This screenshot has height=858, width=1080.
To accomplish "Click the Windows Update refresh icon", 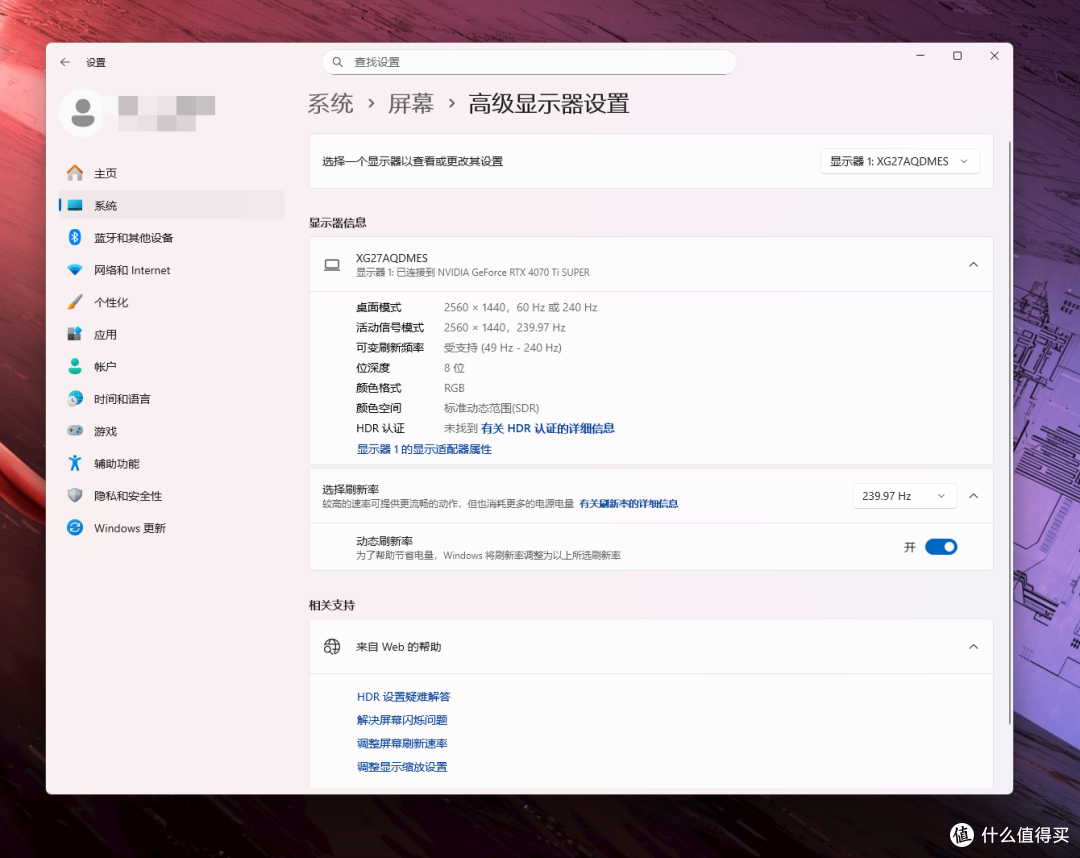I will click(x=75, y=527).
